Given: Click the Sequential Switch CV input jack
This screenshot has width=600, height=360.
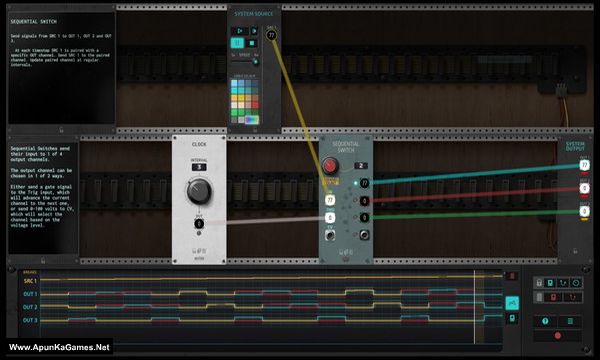Looking at the screenshot, I should (330, 235).
